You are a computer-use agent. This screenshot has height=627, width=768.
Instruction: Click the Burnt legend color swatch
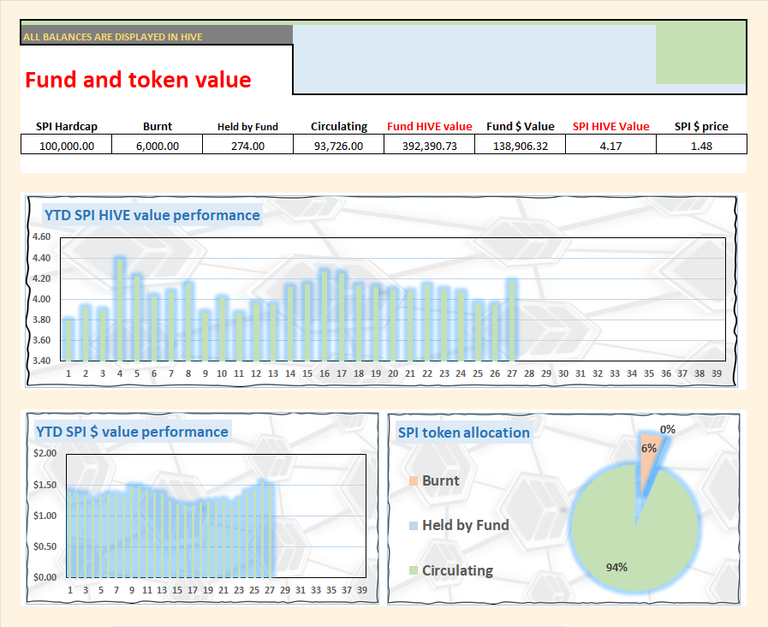[x=413, y=481]
